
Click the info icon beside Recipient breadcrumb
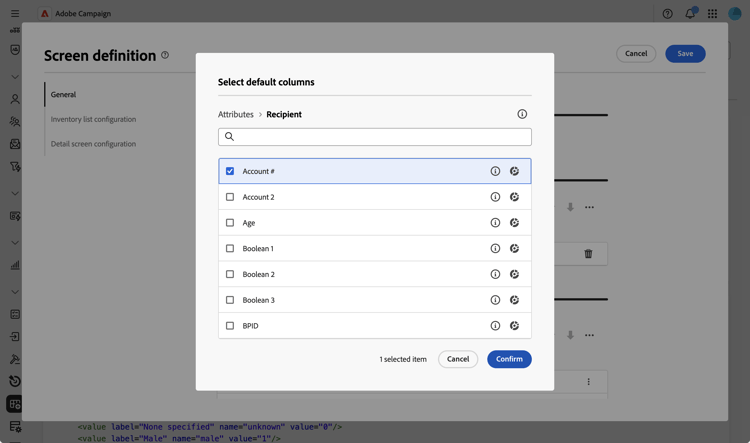click(522, 114)
